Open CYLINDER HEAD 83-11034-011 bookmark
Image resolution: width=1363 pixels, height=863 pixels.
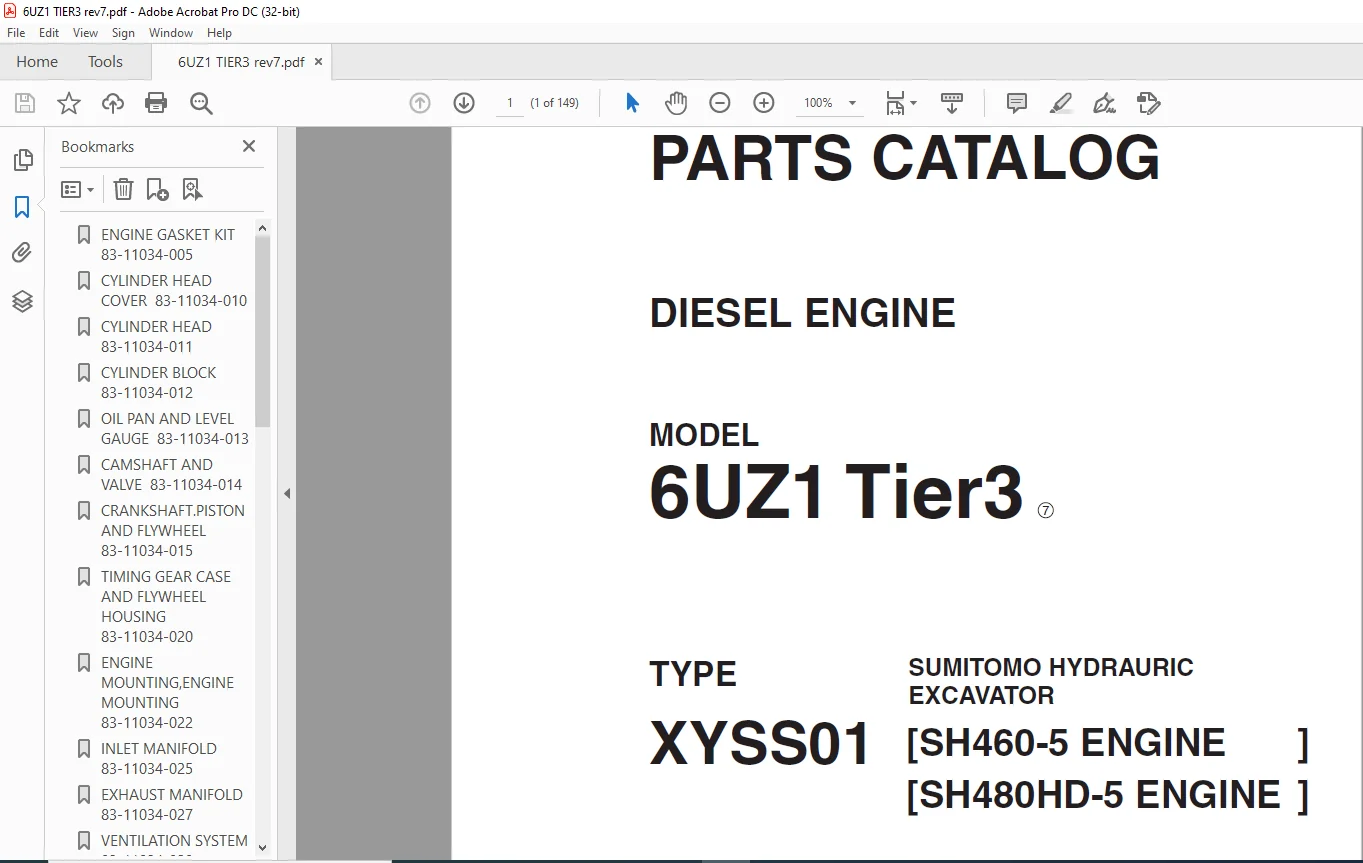156,336
